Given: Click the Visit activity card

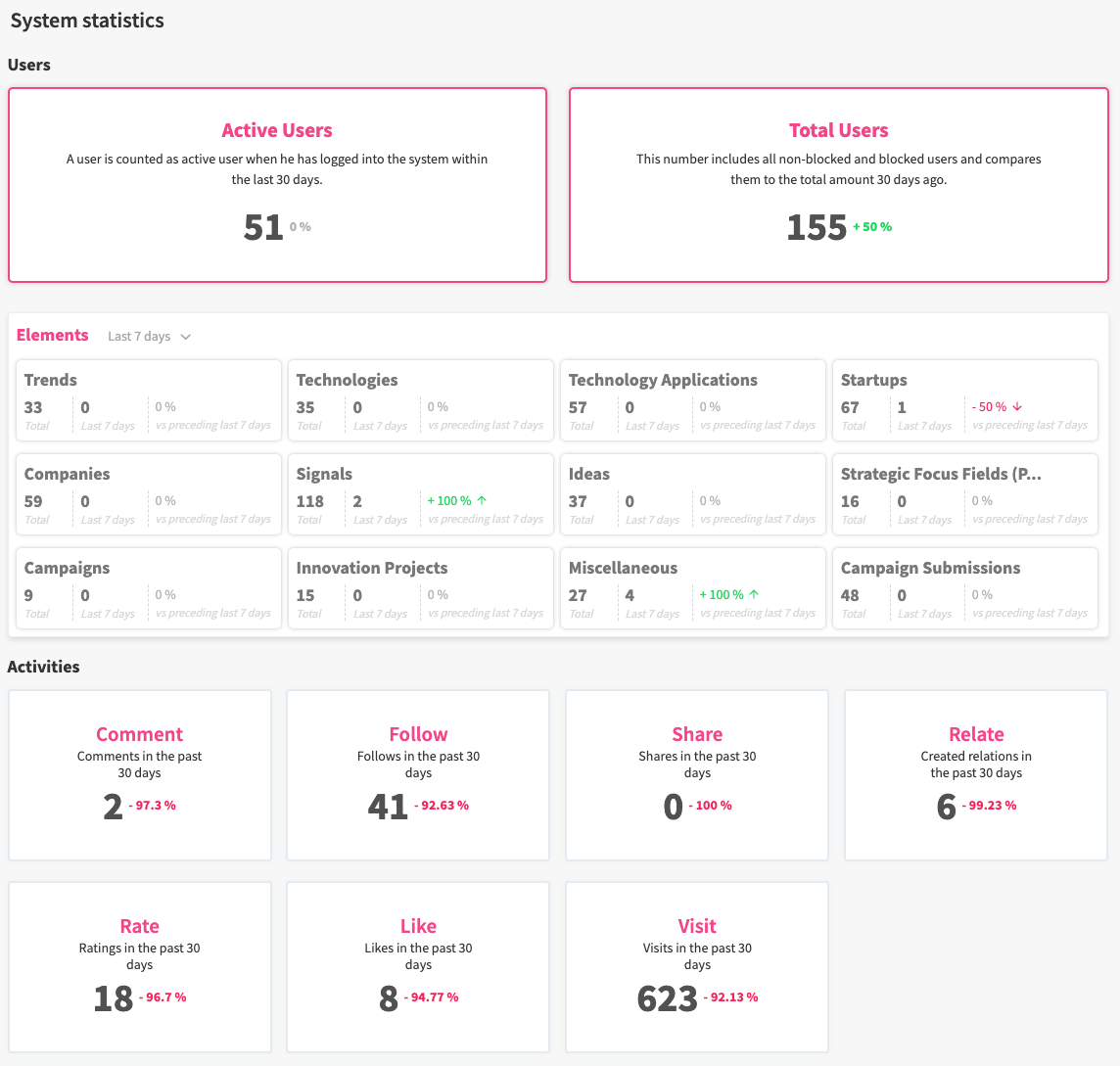Looking at the screenshot, I should (697, 967).
